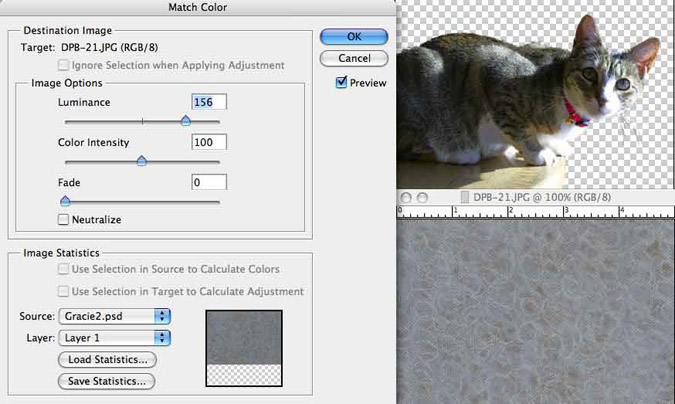This screenshot has height=404, width=675.
Task: Click the second round DPB-21.JPG window button
Action: (422, 197)
